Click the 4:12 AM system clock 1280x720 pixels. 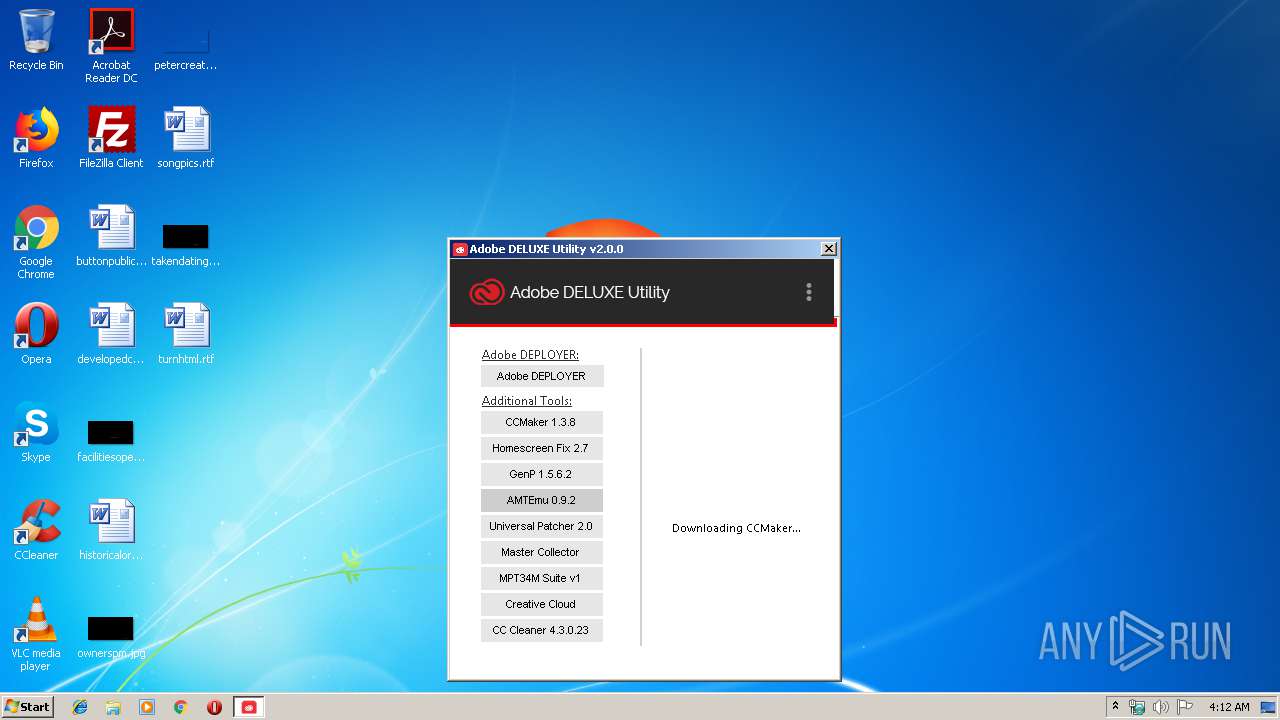[x=1229, y=707]
